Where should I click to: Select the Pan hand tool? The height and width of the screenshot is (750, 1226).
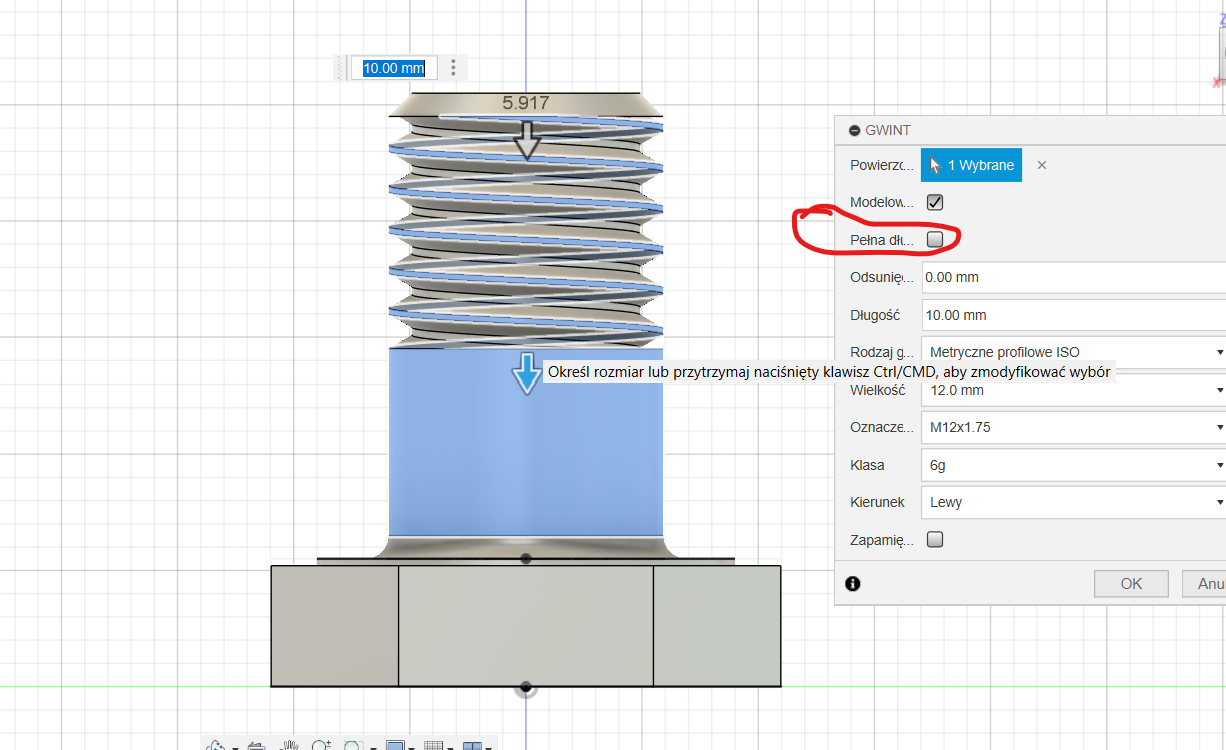290,746
